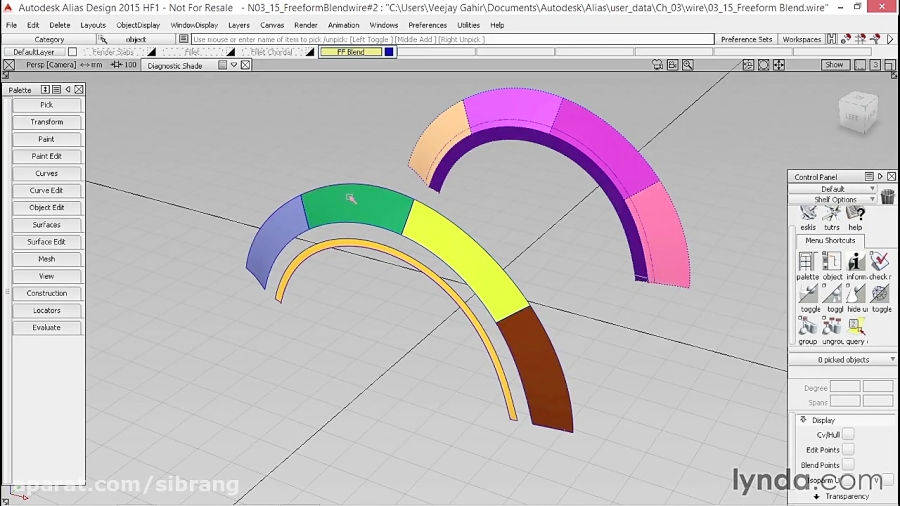Click the hide unselected shelf icon

tap(856, 294)
